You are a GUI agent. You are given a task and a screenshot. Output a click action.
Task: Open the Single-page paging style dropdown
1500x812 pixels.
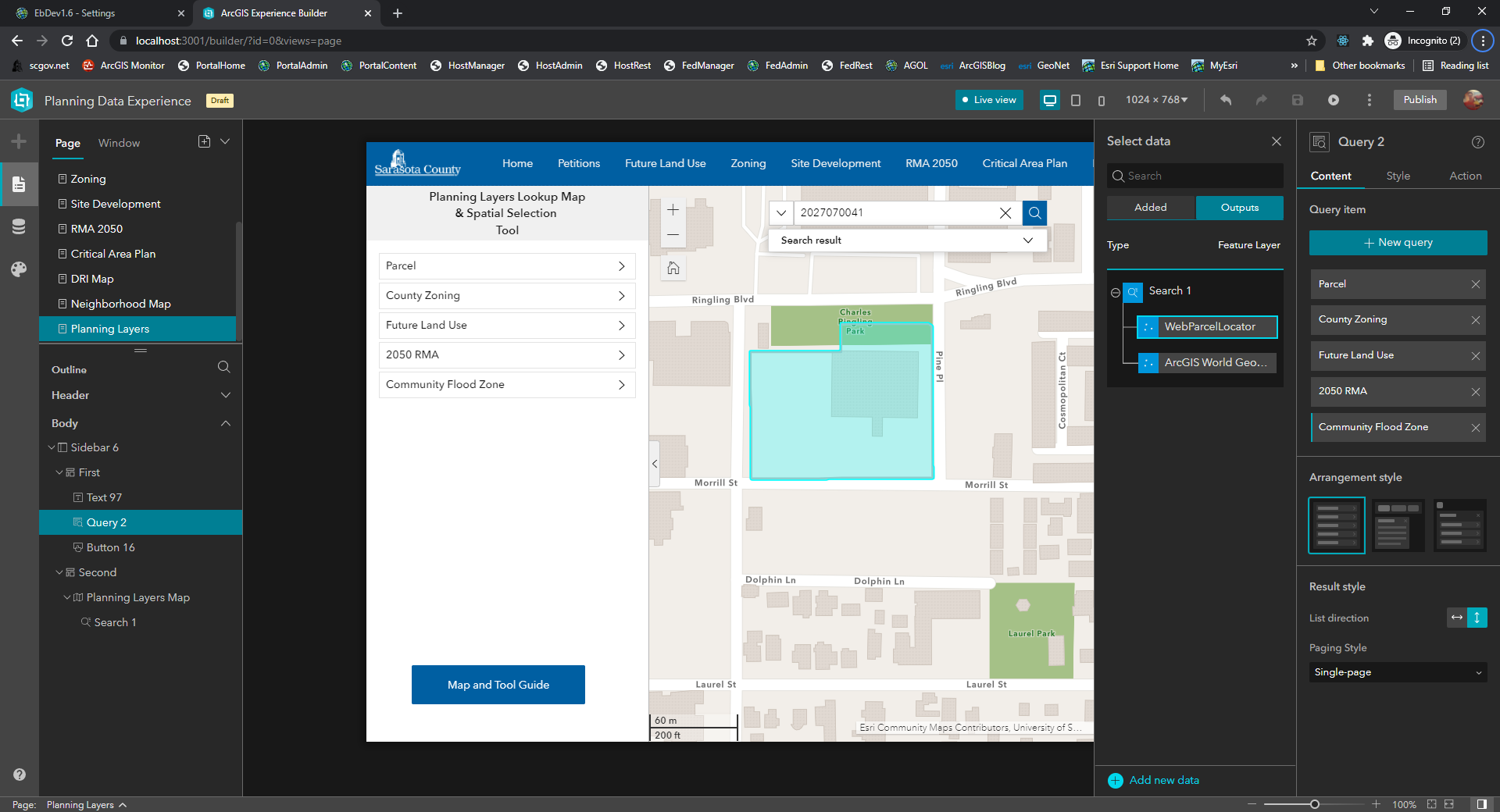pos(1397,672)
